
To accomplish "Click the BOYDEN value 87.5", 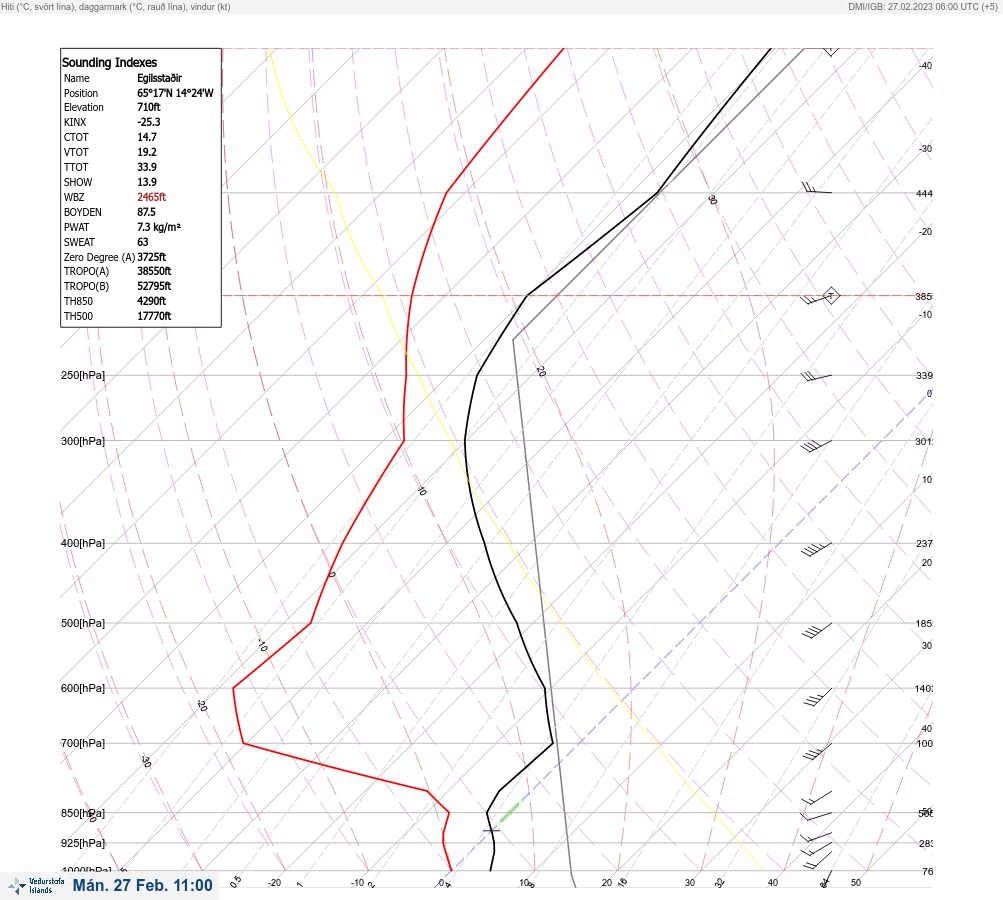I will [146, 212].
